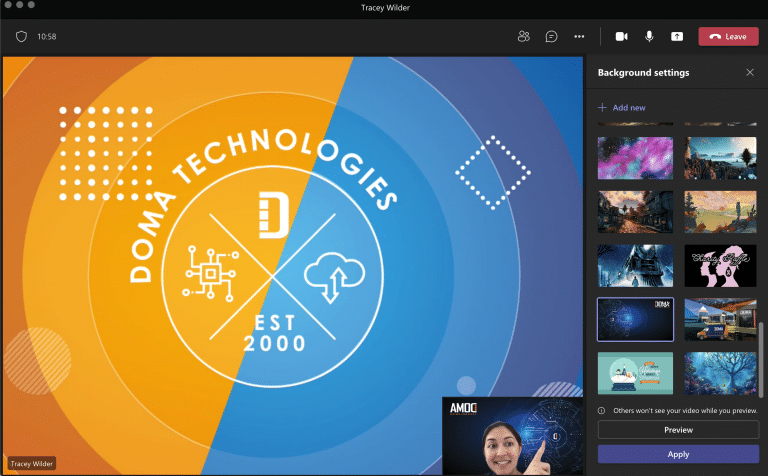Open the meeting chat icon

[552, 36]
